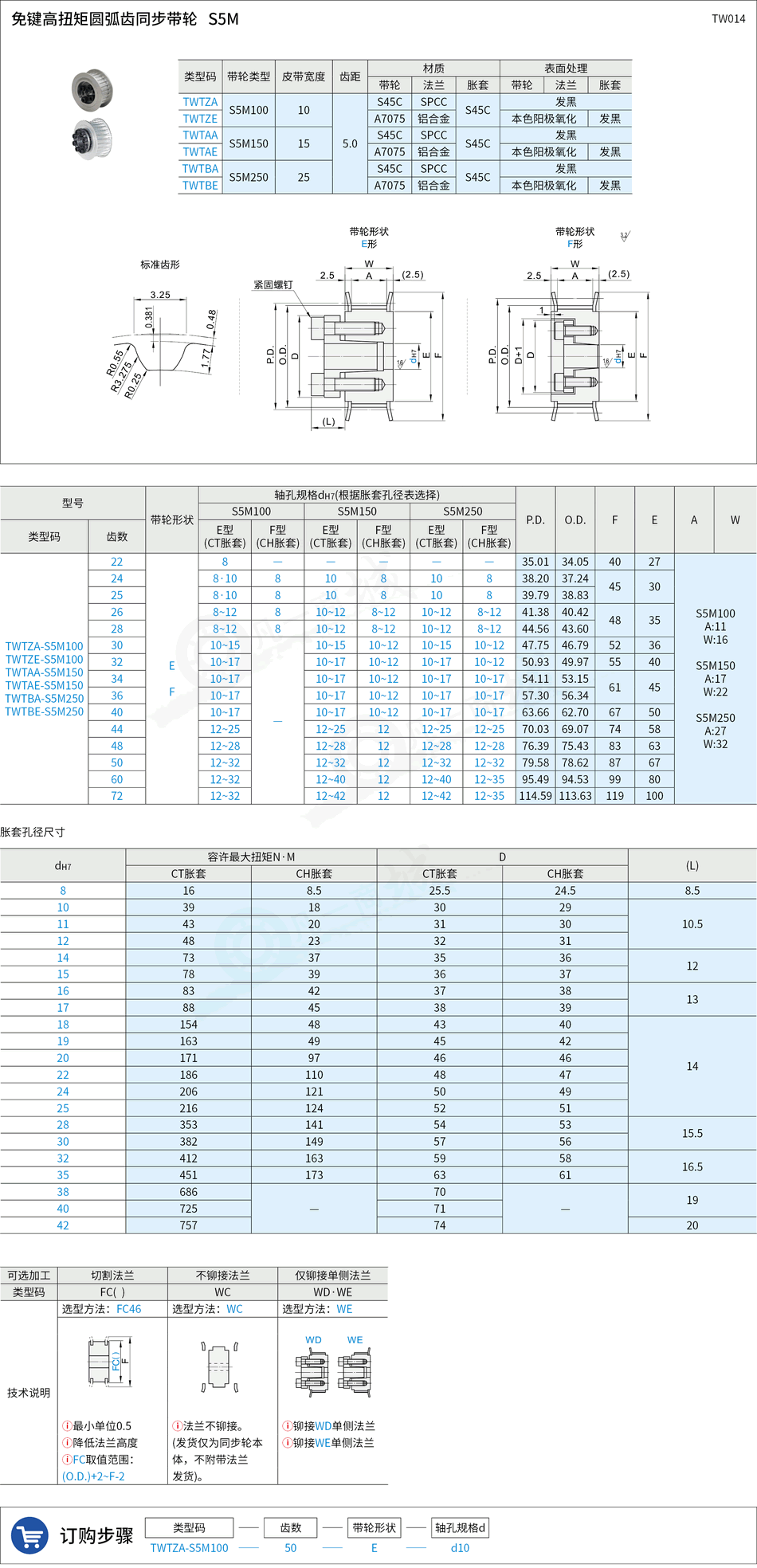Click the FC46 selection example link
Image resolution: width=757 pixels, height=1568 pixels.
[x=128, y=1309]
